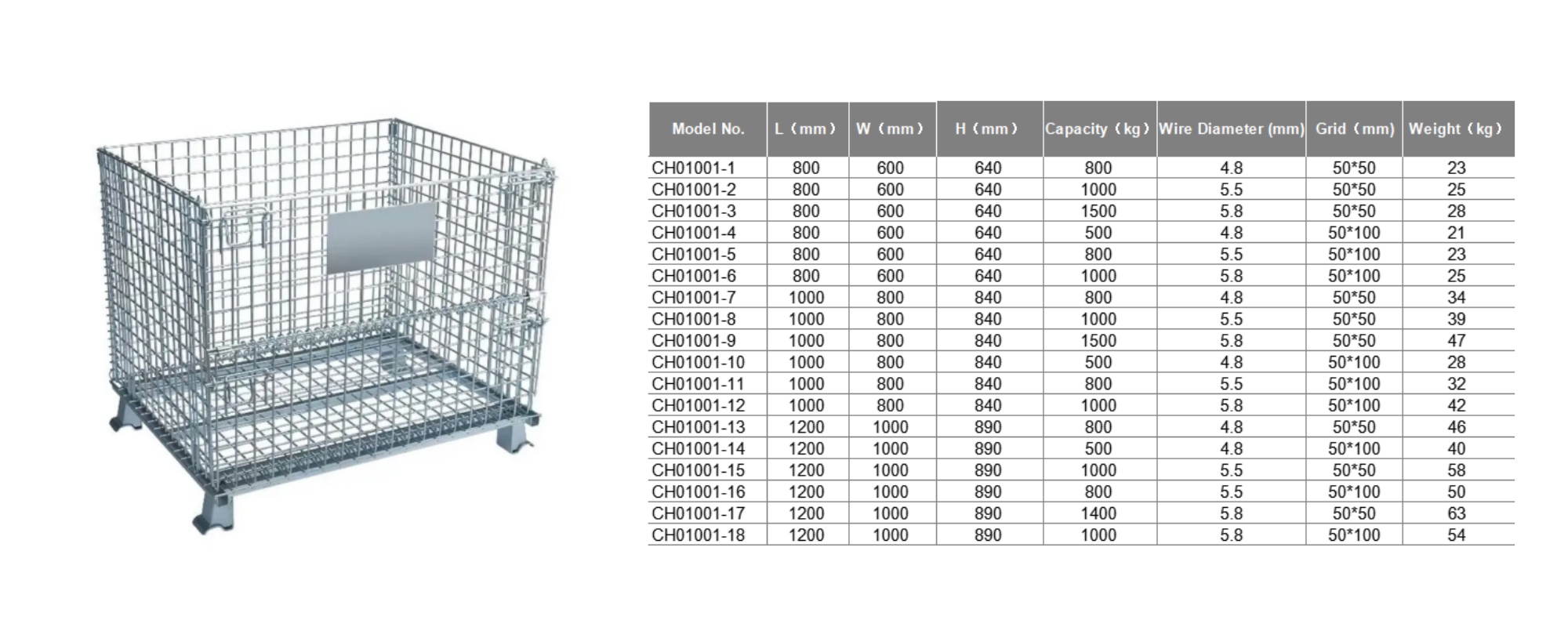Click the CH01001-6 model number
The width and height of the screenshot is (1568, 627).
(x=693, y=276)
